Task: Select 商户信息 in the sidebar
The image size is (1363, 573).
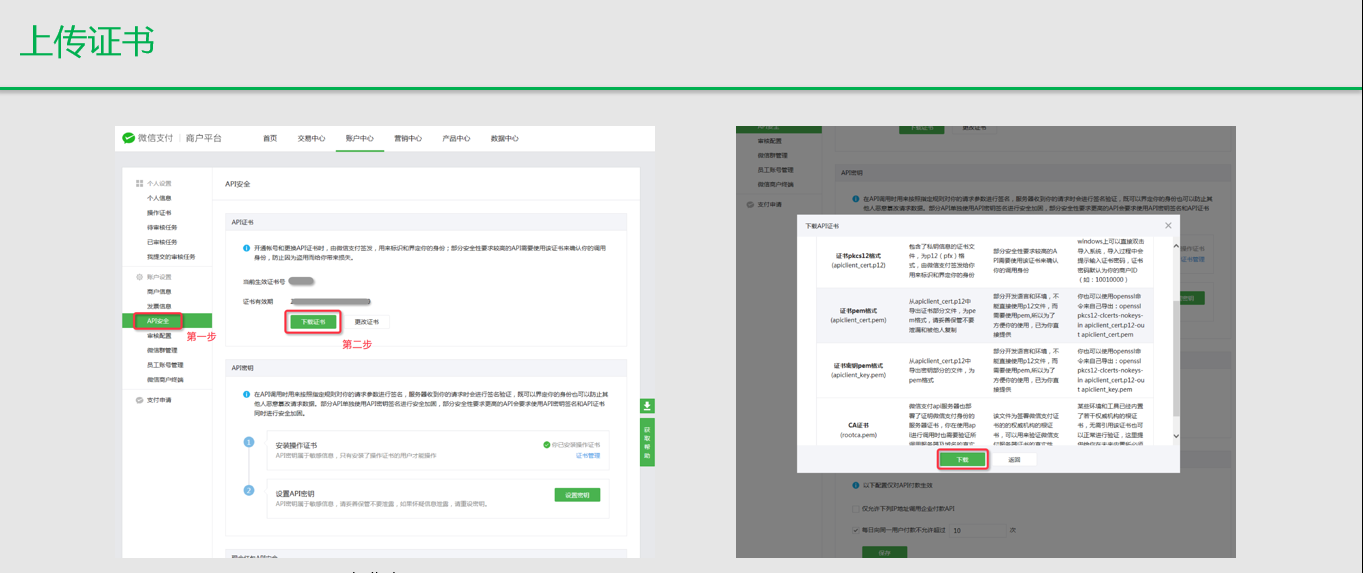Action: [x=159, y=291]
